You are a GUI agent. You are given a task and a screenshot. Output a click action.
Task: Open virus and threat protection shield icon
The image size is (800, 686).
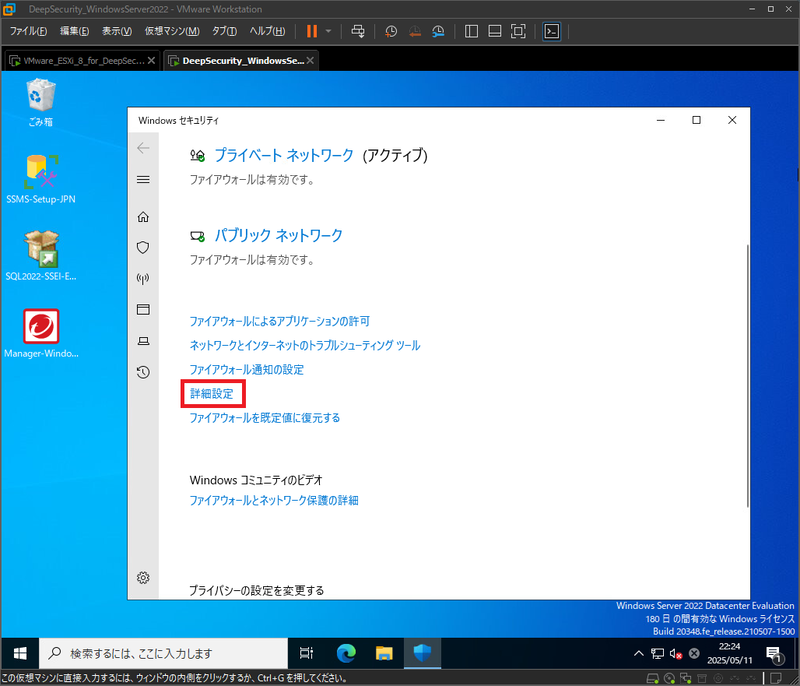(x=143, y=248)
